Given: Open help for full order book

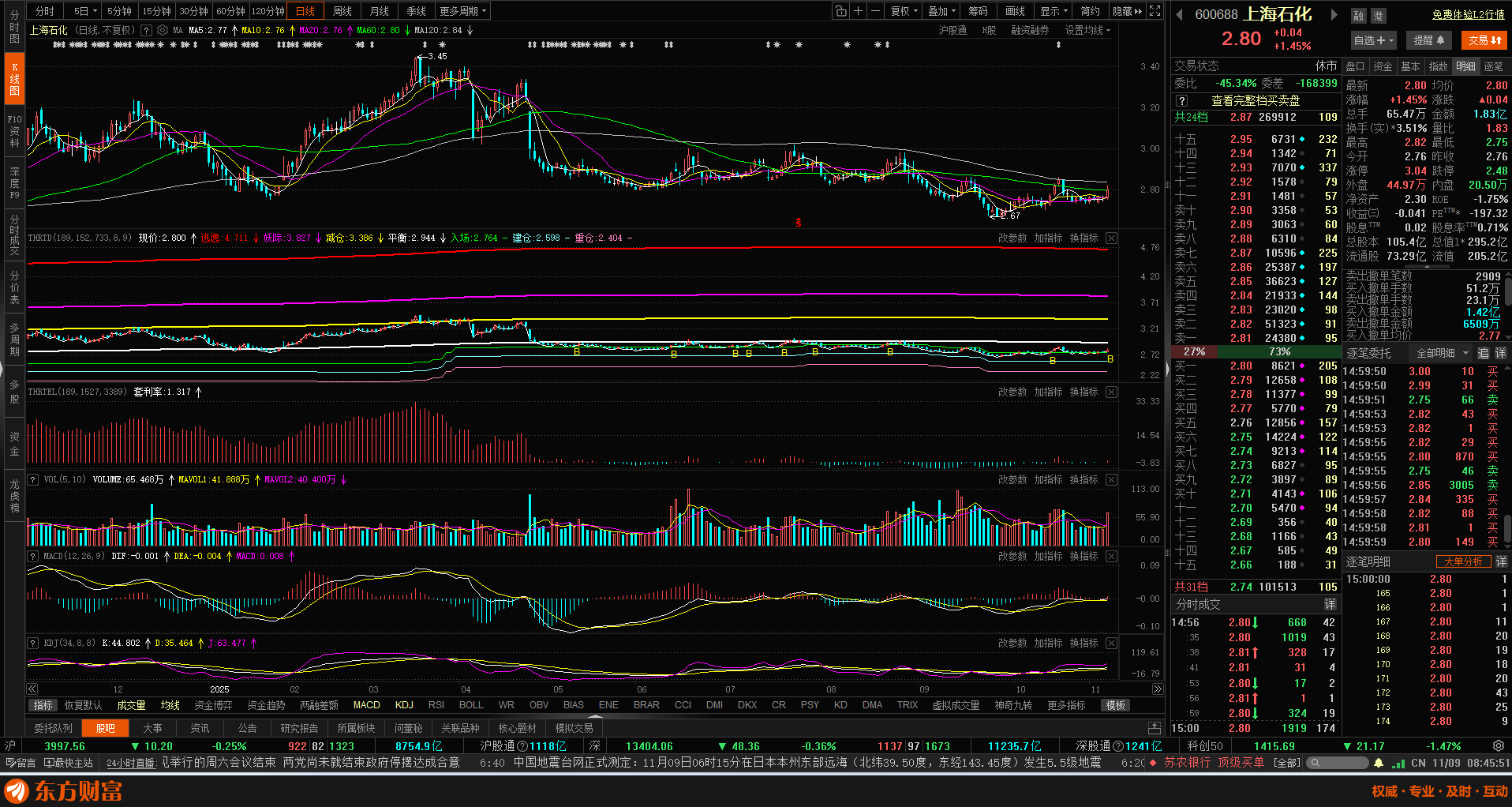Looking at the screenshot, I should [x=1181, y=101].
